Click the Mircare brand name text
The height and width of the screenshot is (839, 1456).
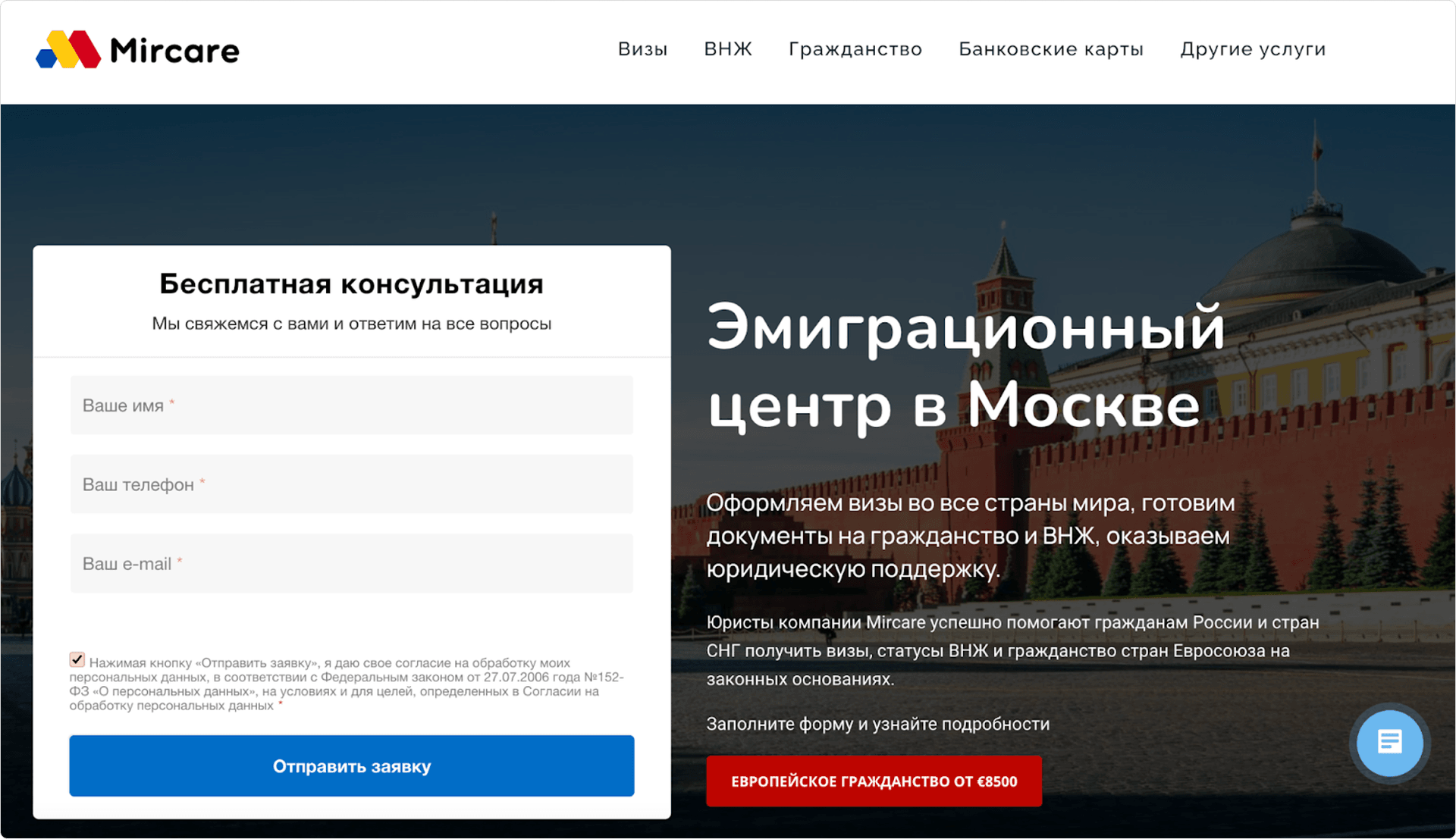(x=174, y=51)
